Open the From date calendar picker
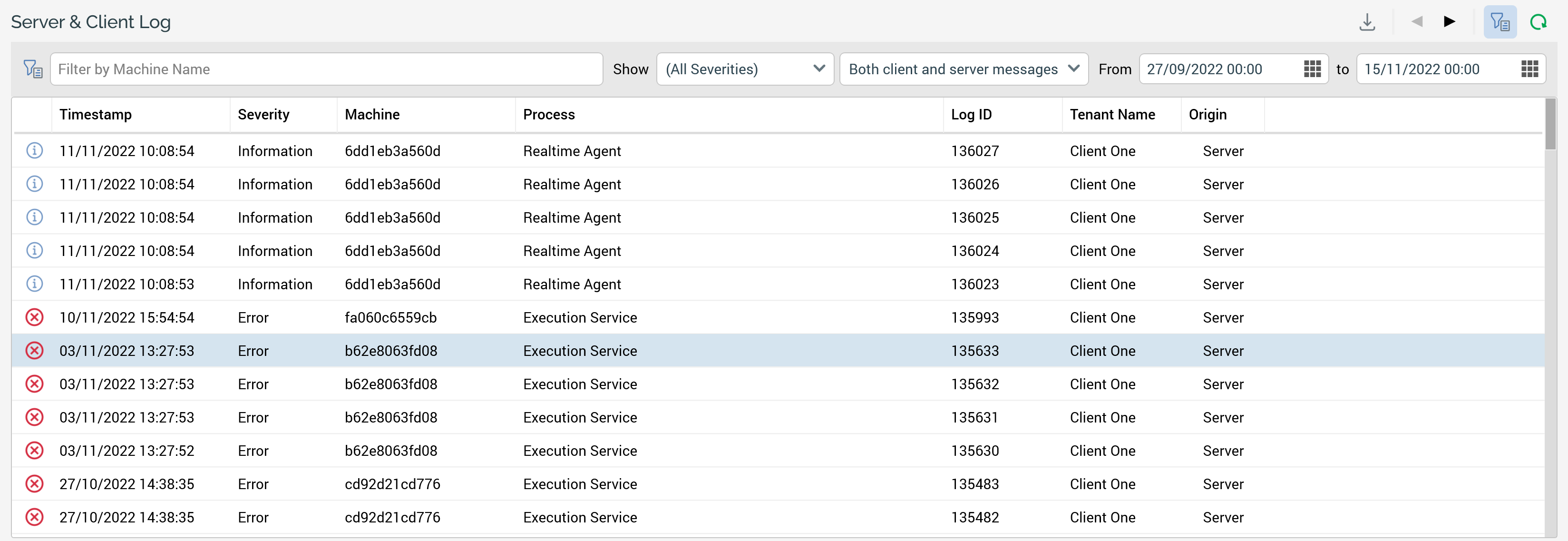 coord(1312,69)
